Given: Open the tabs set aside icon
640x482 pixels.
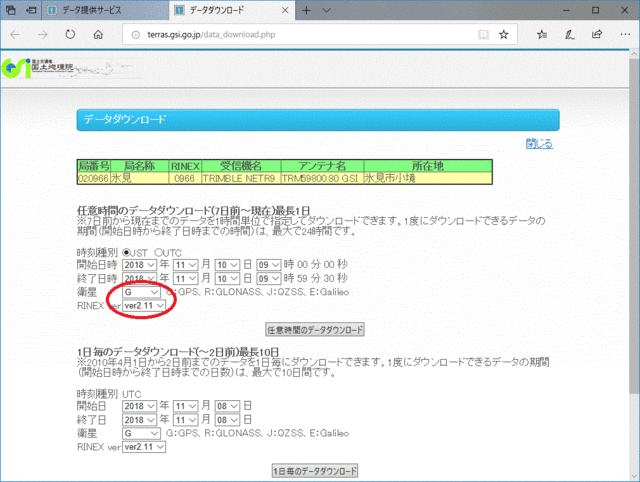Looking at the screenshot, I should [x=11, y=10].
